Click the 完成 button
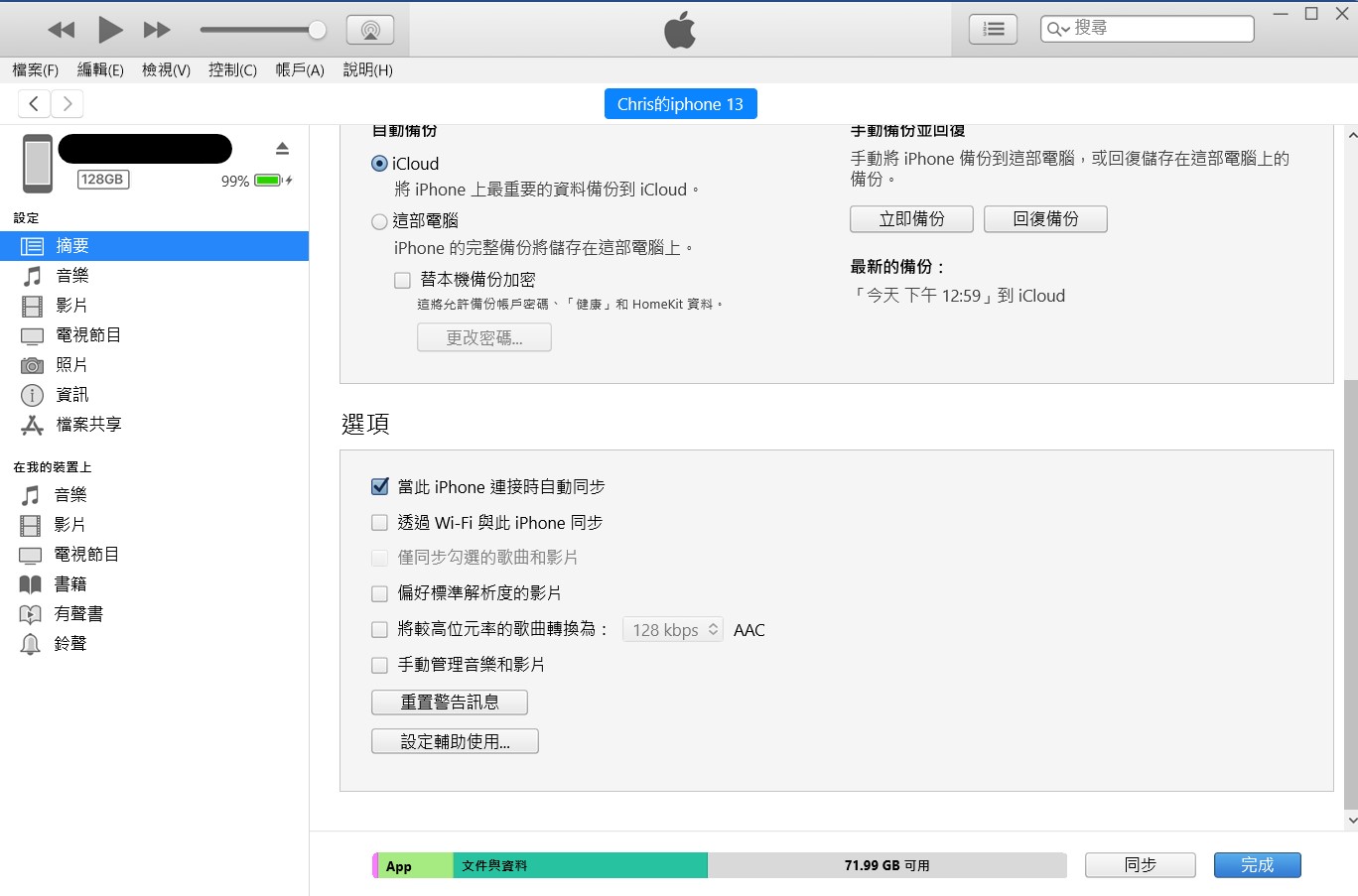The height and width of the screenshot is (896, 1358). coord(1258,865)
